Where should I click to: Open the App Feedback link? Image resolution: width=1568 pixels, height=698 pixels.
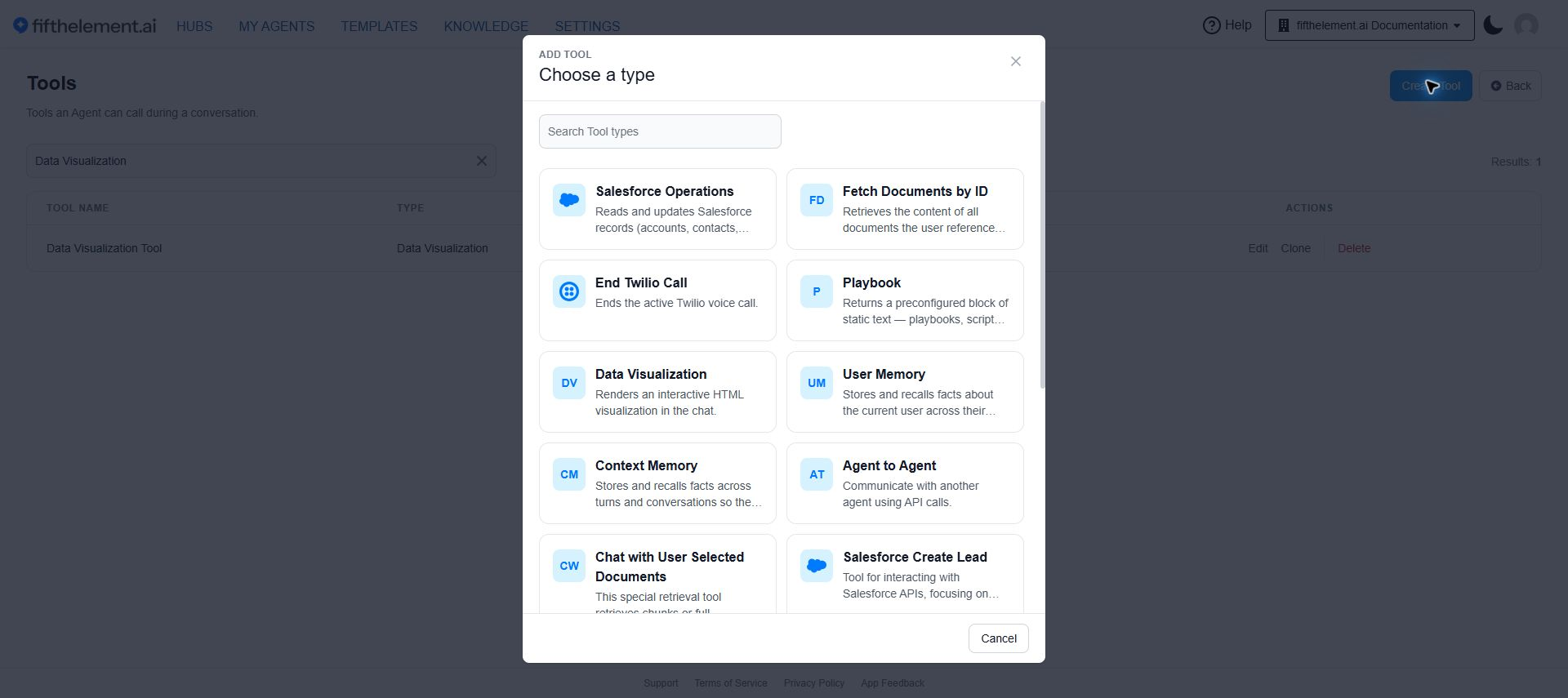[x=893, y=683]
